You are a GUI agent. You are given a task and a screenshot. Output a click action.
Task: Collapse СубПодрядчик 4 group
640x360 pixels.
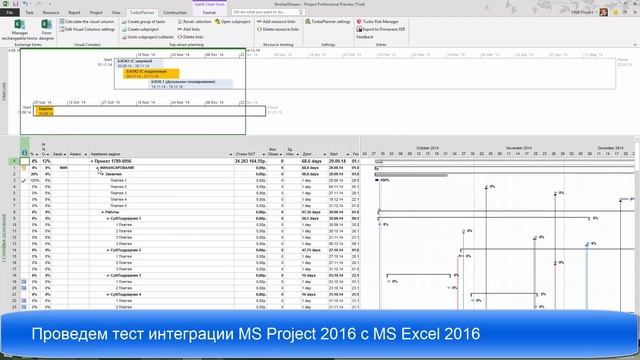click(108, 294)
